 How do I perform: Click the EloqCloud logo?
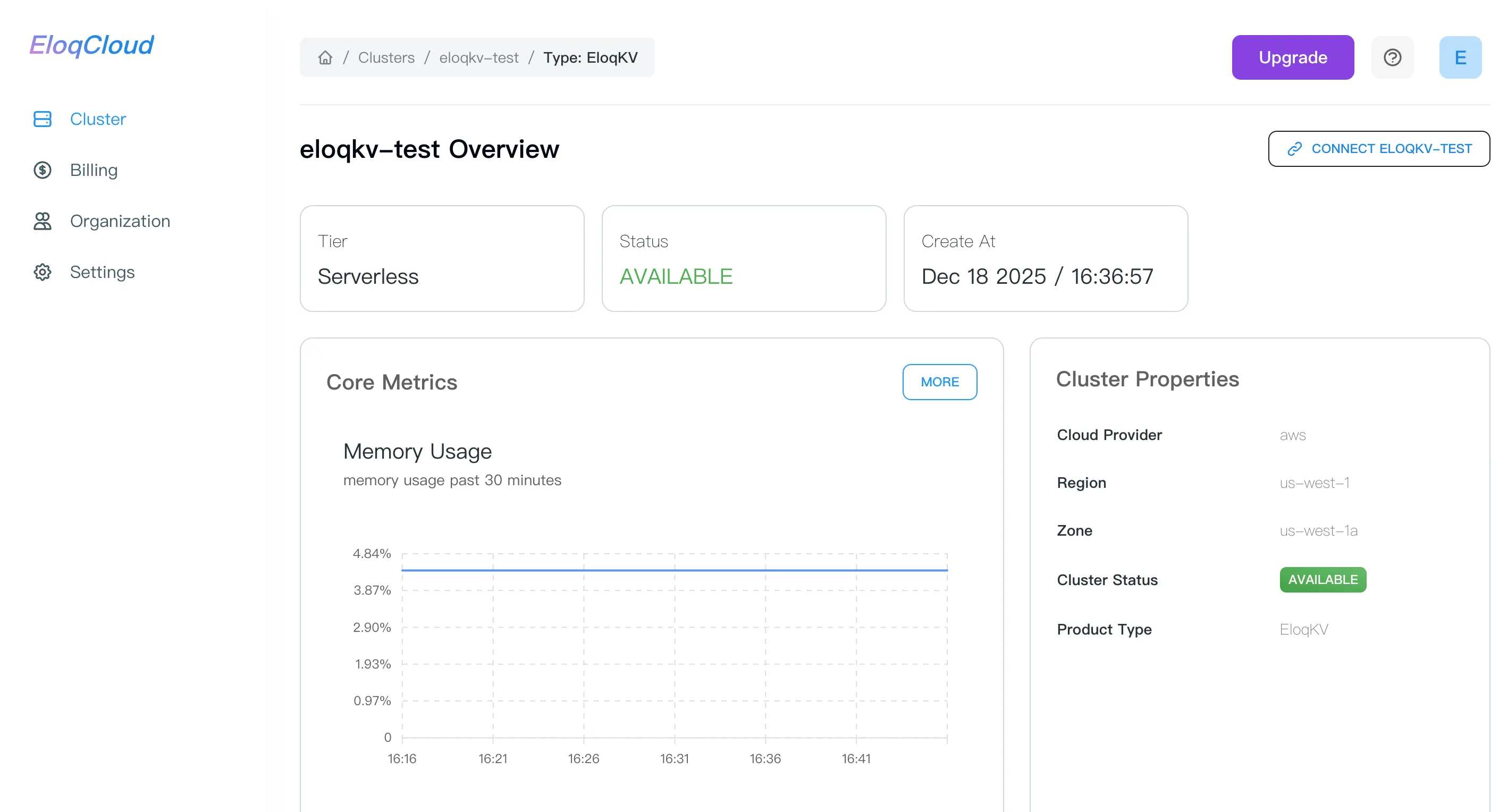[x=91, y=45]
